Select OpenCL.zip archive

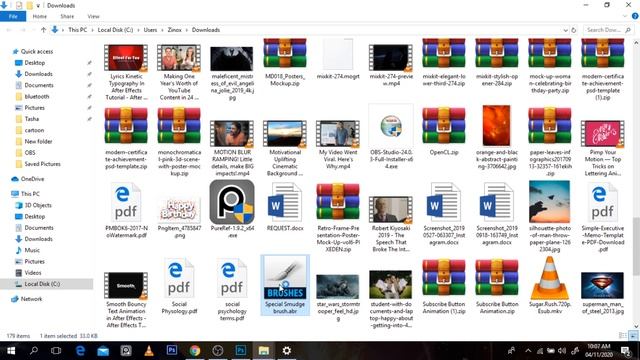point(444,131)
